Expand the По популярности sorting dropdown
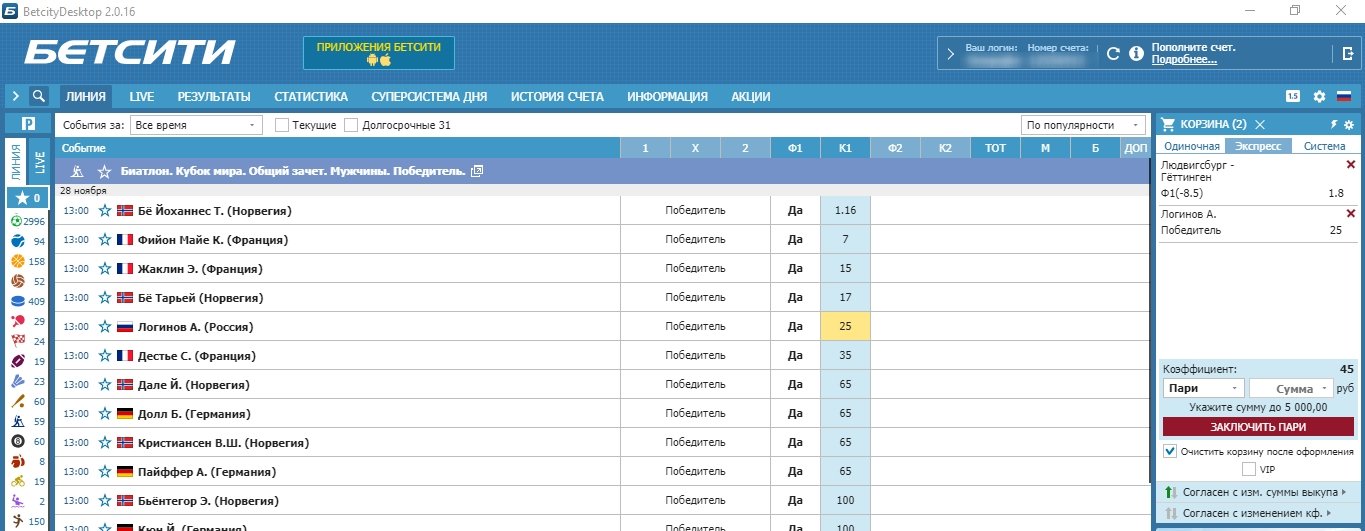Screen dimensions: 1365x531 1083,125
